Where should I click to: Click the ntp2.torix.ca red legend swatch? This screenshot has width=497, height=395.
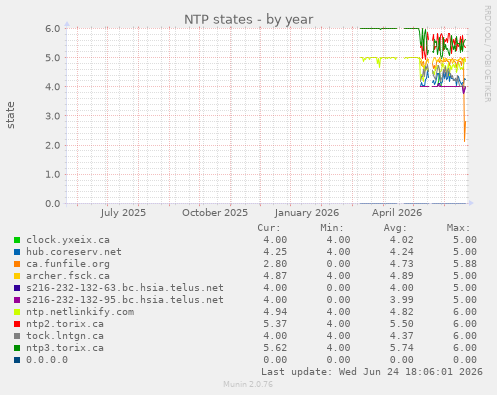click(17, 324)
